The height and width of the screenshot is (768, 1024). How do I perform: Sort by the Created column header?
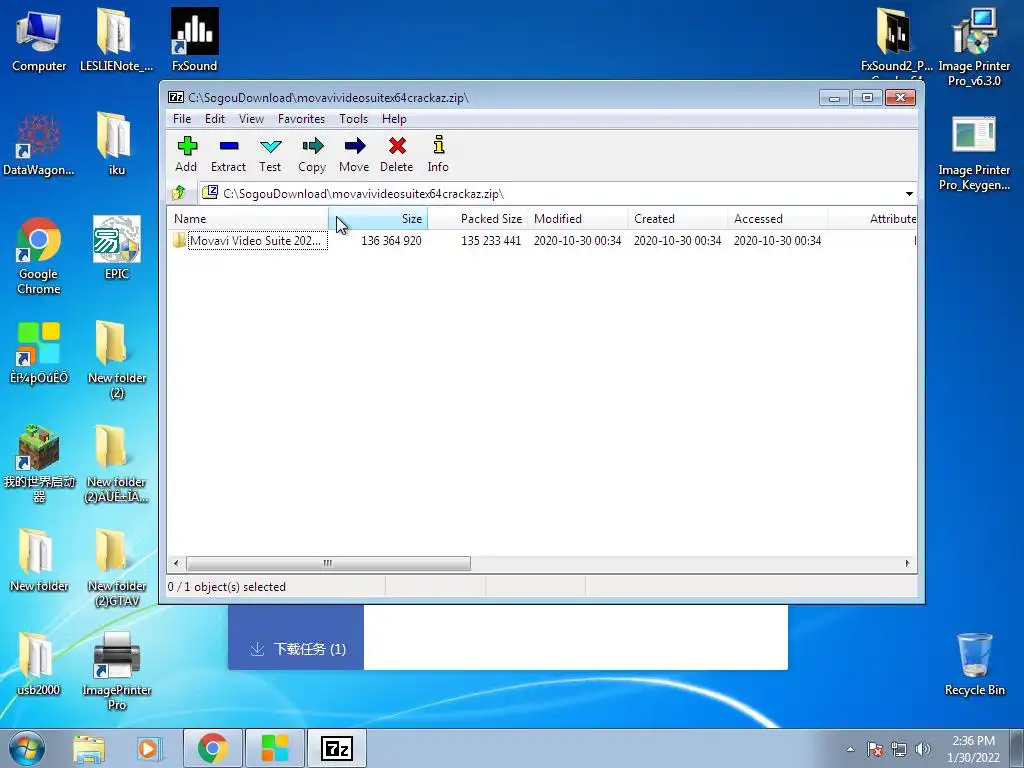(x=678, y=219)
